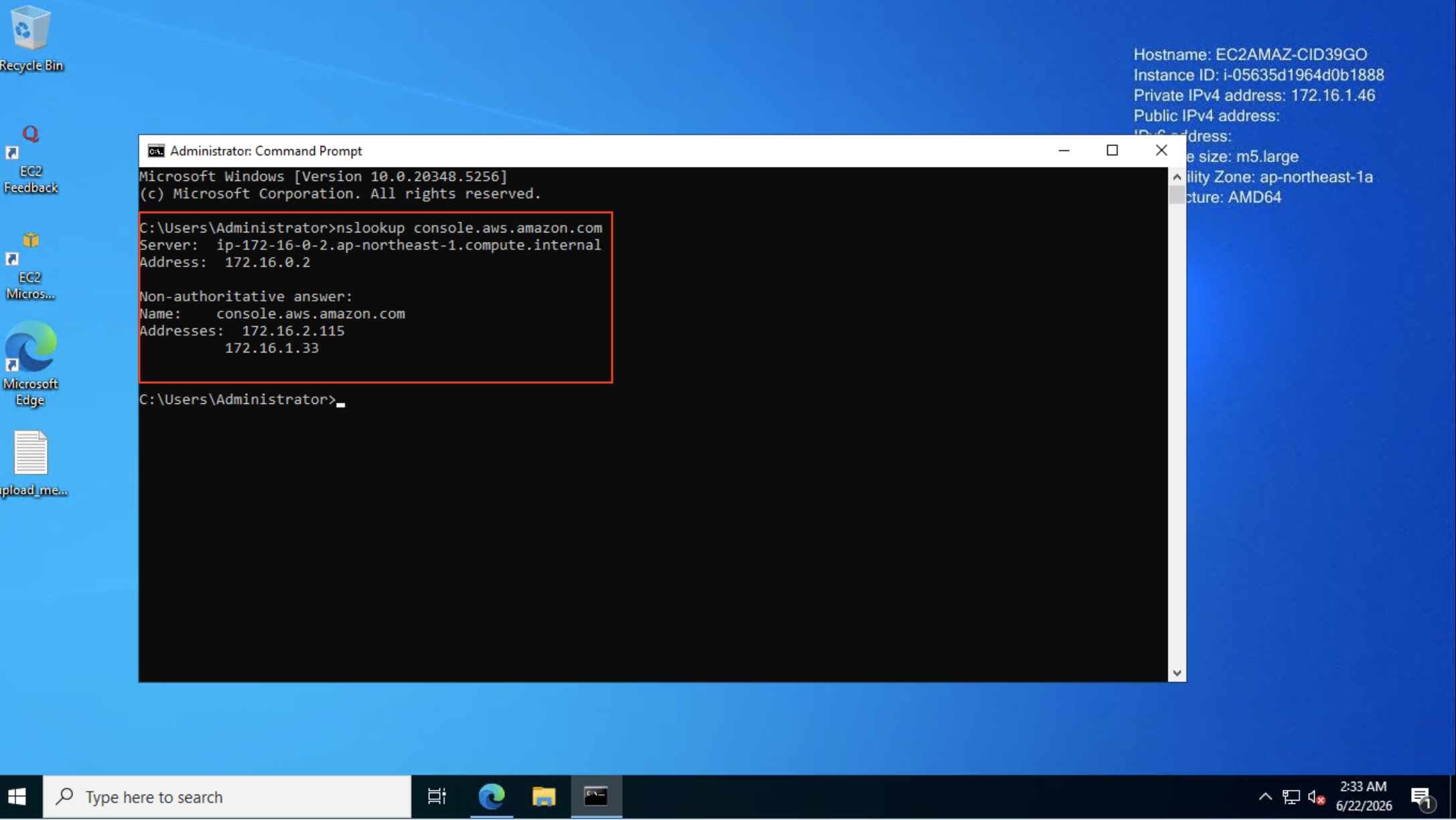Screen dimensions: 1456x820
Task: Launch Microsoft Edge from the taskbar
Action: point(491,797)
